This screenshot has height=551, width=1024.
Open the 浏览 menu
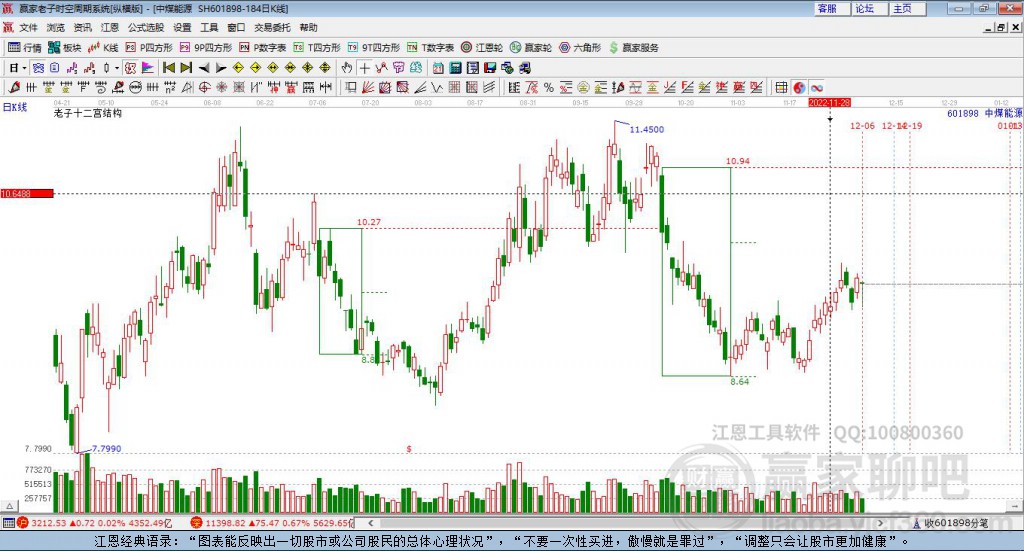pos(56,27)
